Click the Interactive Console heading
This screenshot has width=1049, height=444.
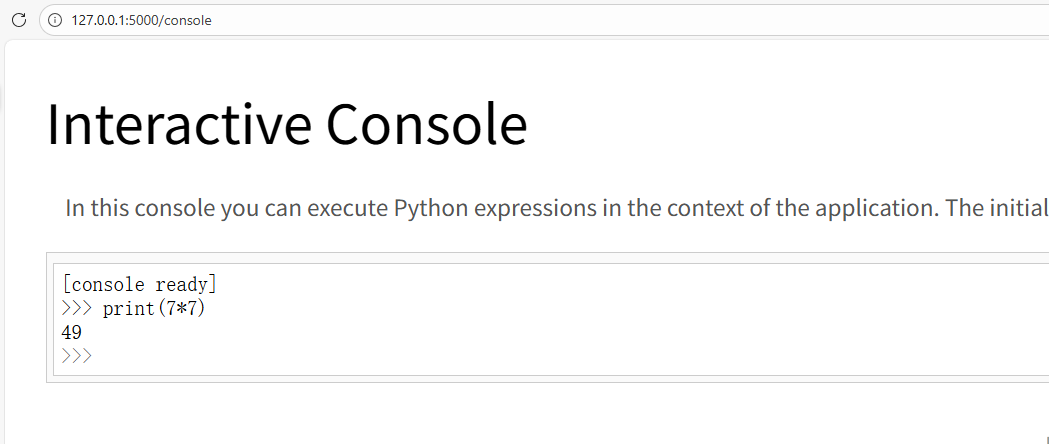[x=287, y=125]
